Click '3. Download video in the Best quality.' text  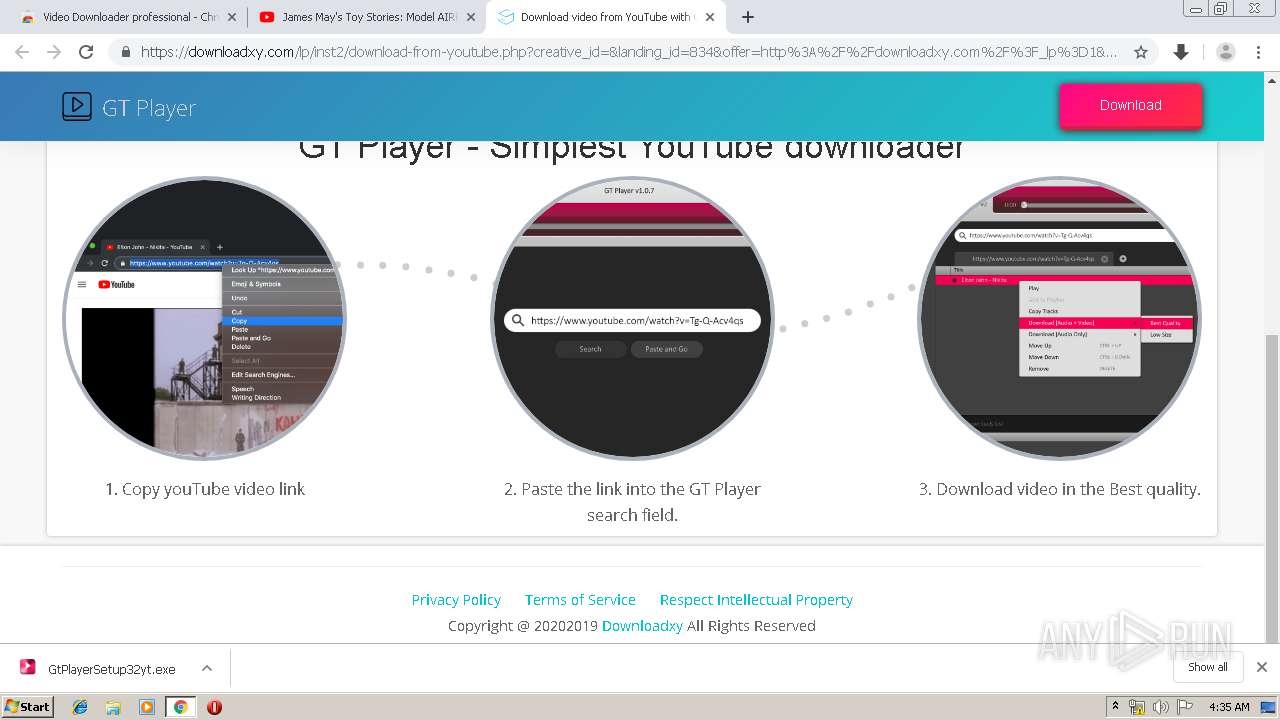point(1059,489)
